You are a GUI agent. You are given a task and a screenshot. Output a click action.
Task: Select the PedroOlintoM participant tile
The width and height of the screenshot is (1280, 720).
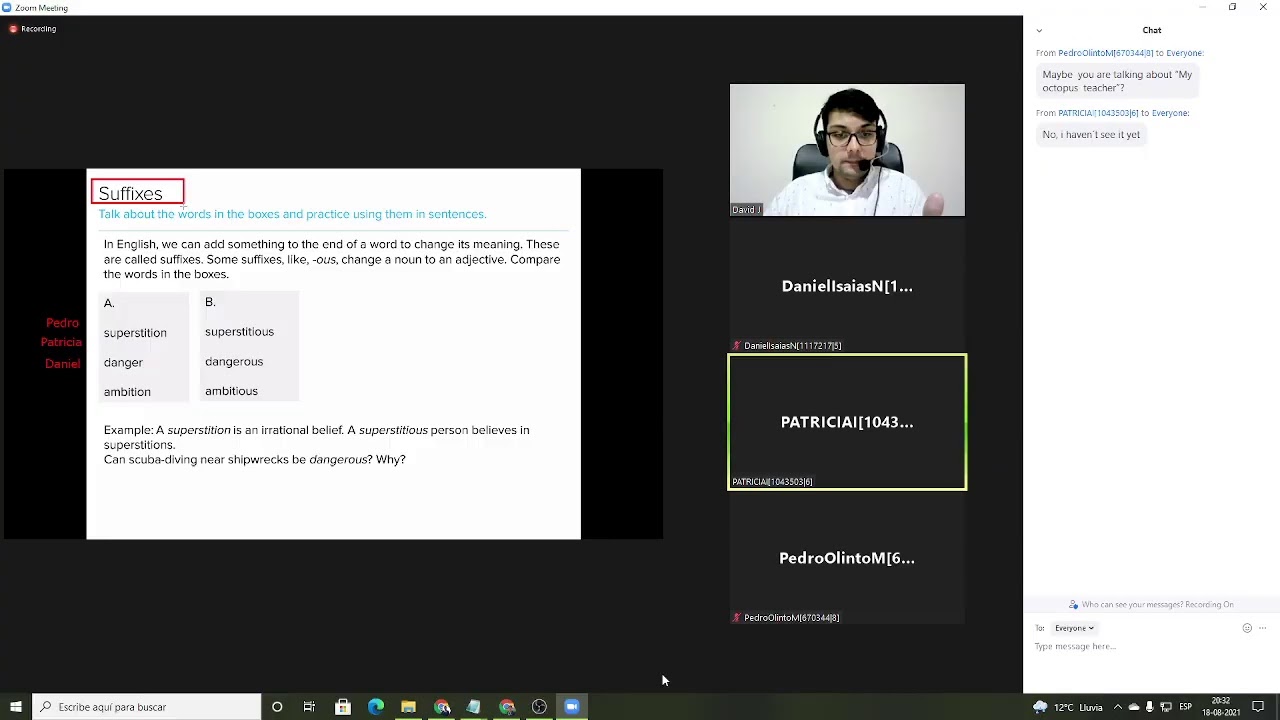tap(847, 558)
